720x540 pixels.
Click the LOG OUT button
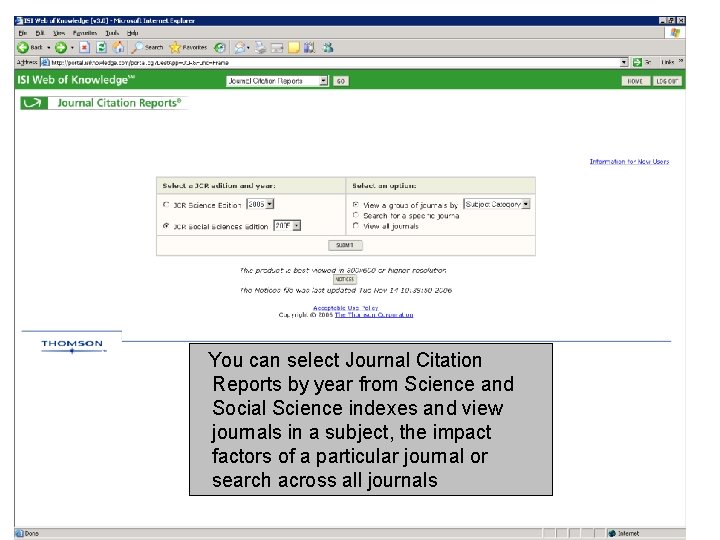[x=667, y=81]
